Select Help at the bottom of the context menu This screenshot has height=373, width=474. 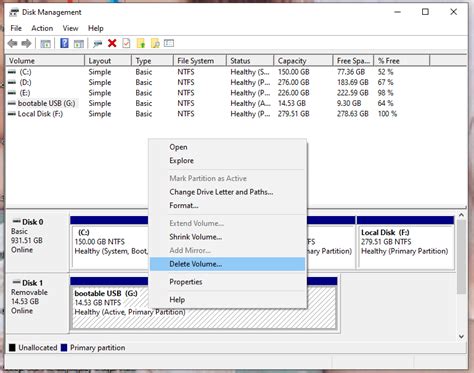[x=227, y=300]
